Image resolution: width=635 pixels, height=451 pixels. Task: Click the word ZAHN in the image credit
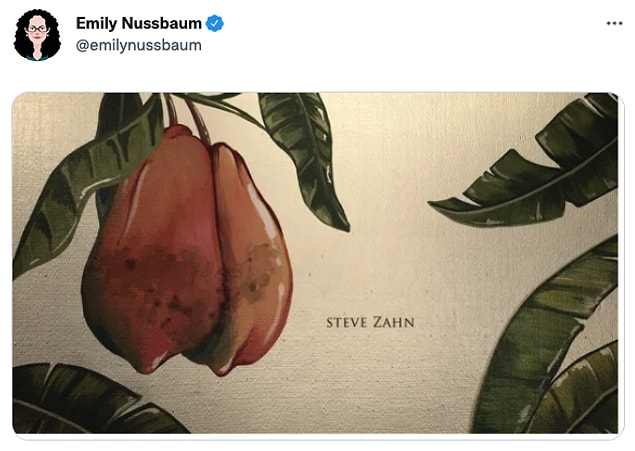394,323
